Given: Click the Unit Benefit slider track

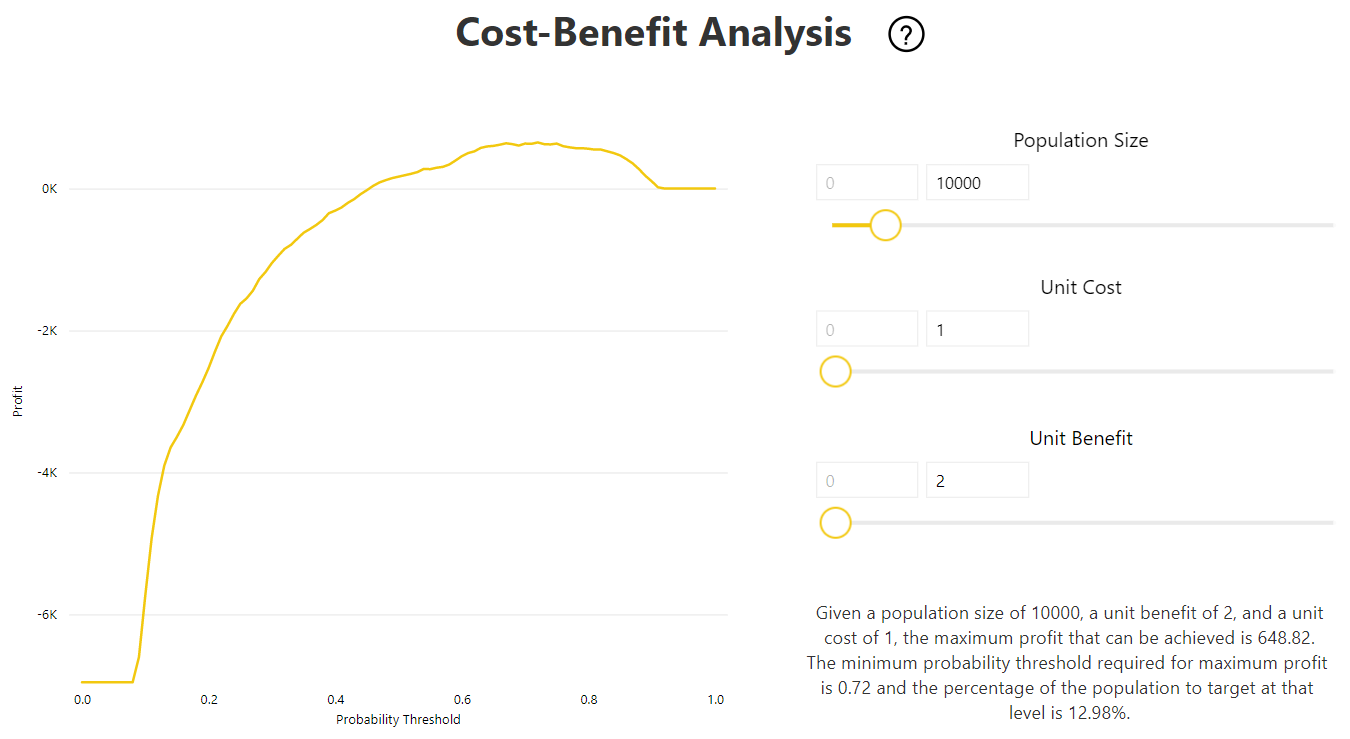Looking at the screenshot, I should tap(1090, 523).
